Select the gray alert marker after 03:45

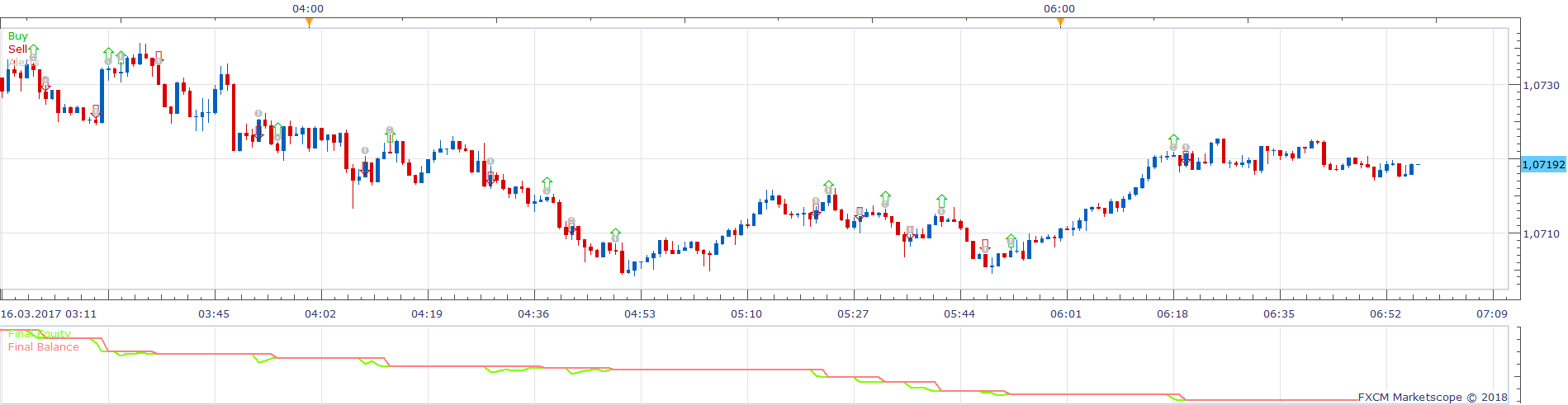pos(258,114)
